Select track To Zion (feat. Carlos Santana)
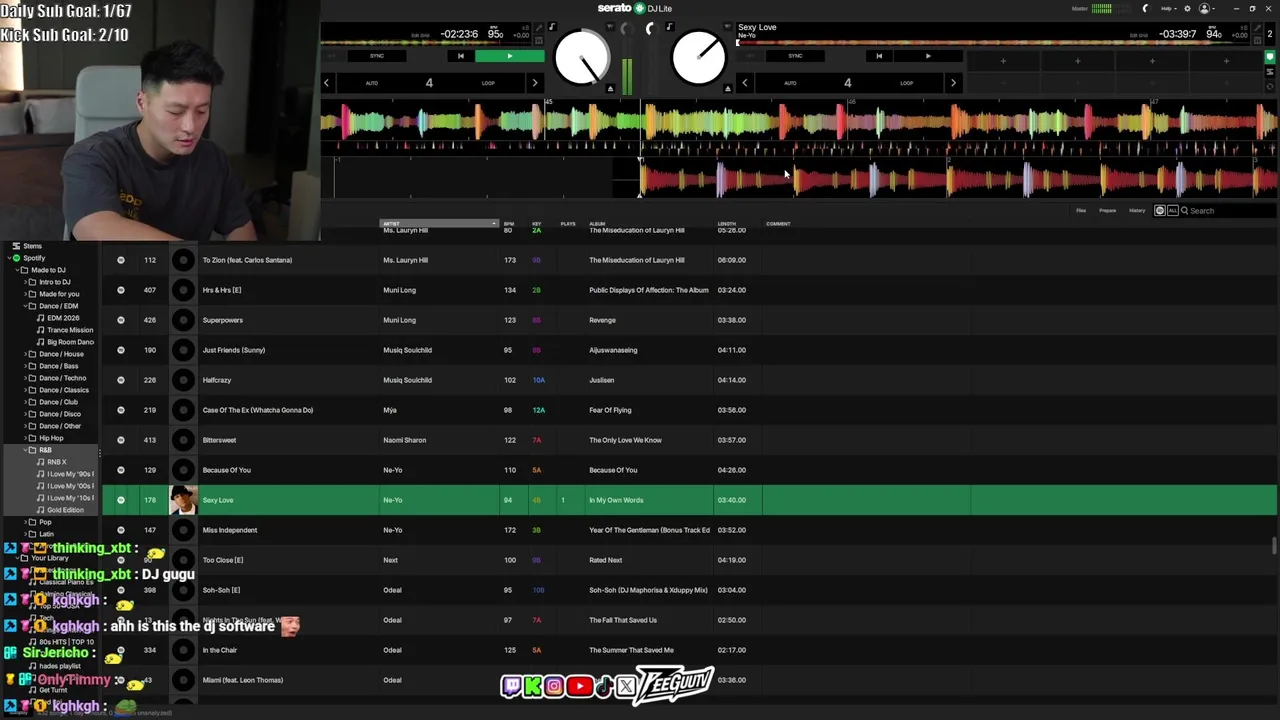The image size is (1280, 720). 247,260
